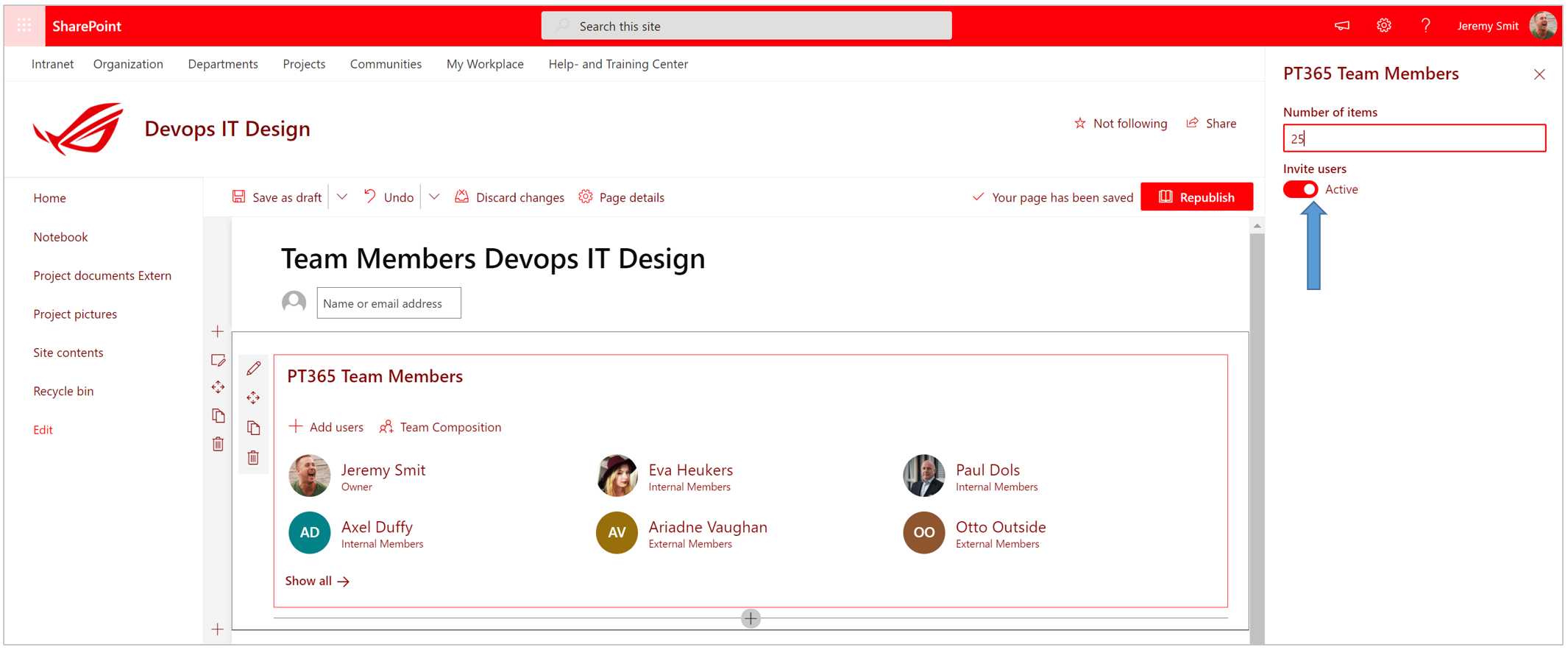This screenshot has width=1568, height=650.
Task: Click Discard changes
Action: click(509, 197)
